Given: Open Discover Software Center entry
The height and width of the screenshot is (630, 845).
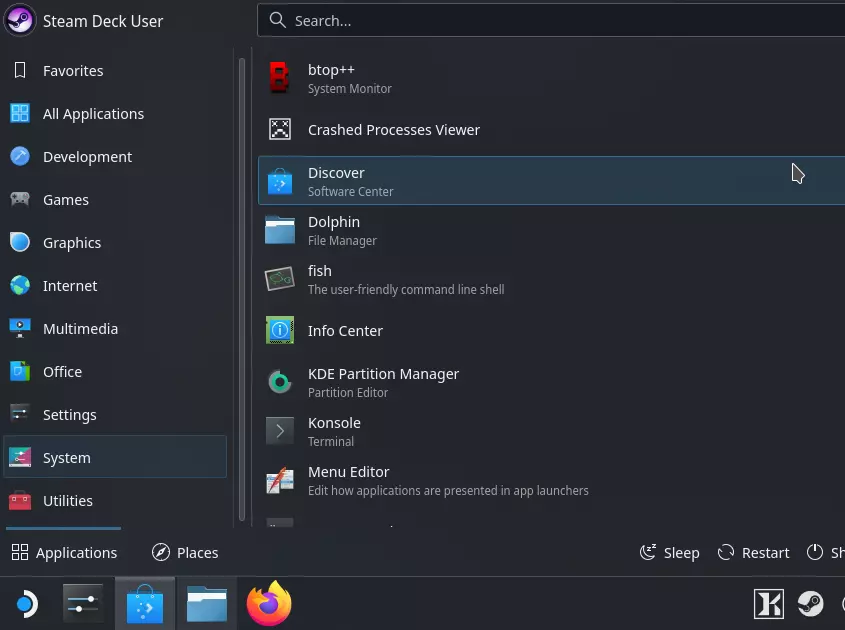Looking at the screenshot, I should (551, 181).
